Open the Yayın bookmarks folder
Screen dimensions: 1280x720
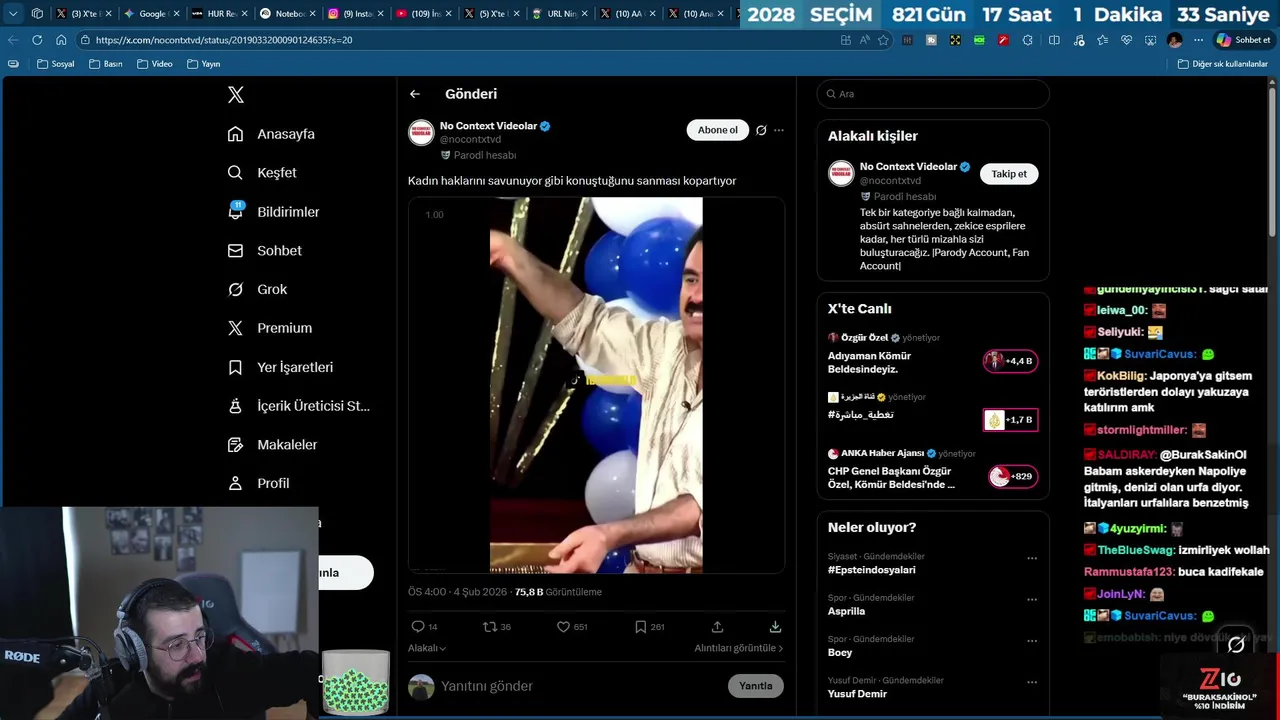click(203, 64)
